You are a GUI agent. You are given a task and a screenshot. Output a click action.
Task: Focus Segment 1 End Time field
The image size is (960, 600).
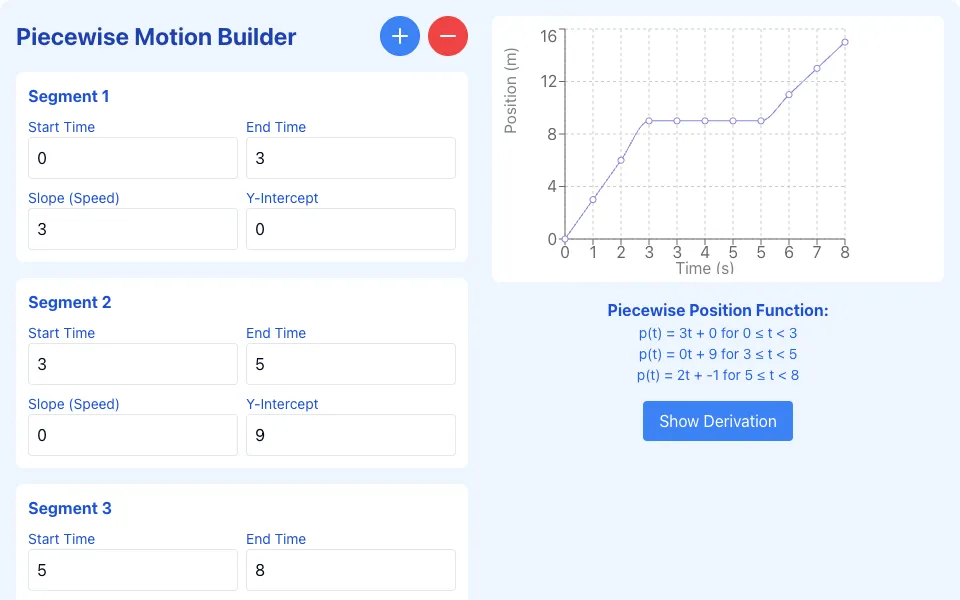click(x=351, y=158)
